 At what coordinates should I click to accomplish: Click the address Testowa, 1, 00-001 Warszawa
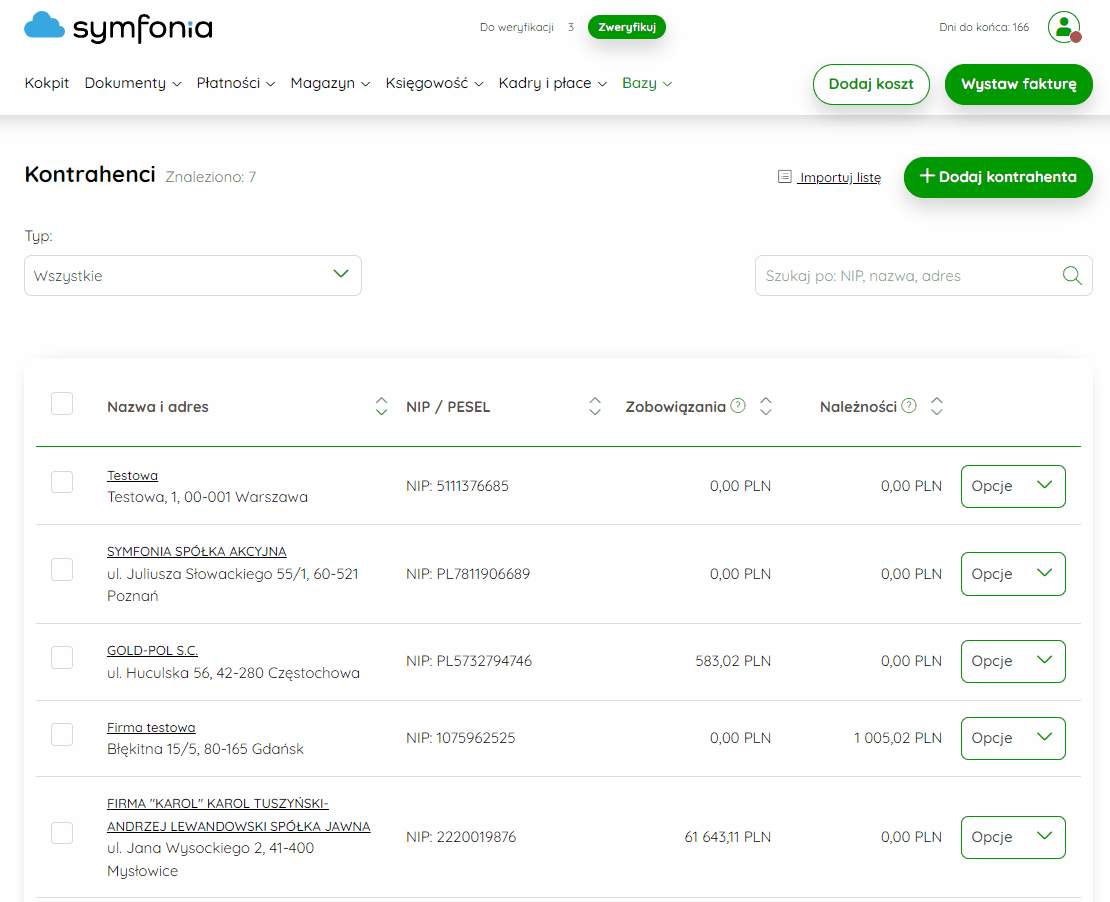point(207,497)
